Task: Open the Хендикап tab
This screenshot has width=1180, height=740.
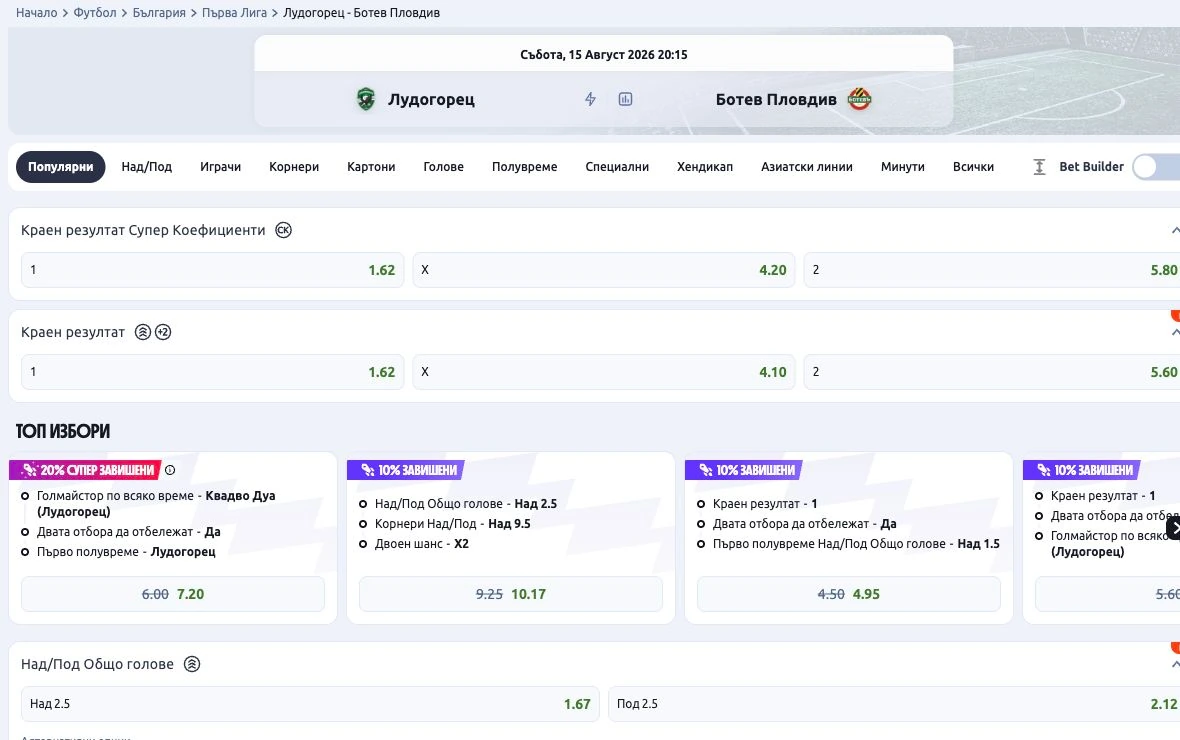Action: tap(704, 167)
